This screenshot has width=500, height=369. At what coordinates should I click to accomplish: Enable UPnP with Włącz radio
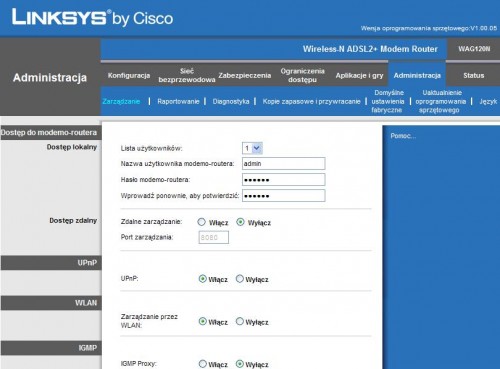pyautogui.click(x=202, y=279)
